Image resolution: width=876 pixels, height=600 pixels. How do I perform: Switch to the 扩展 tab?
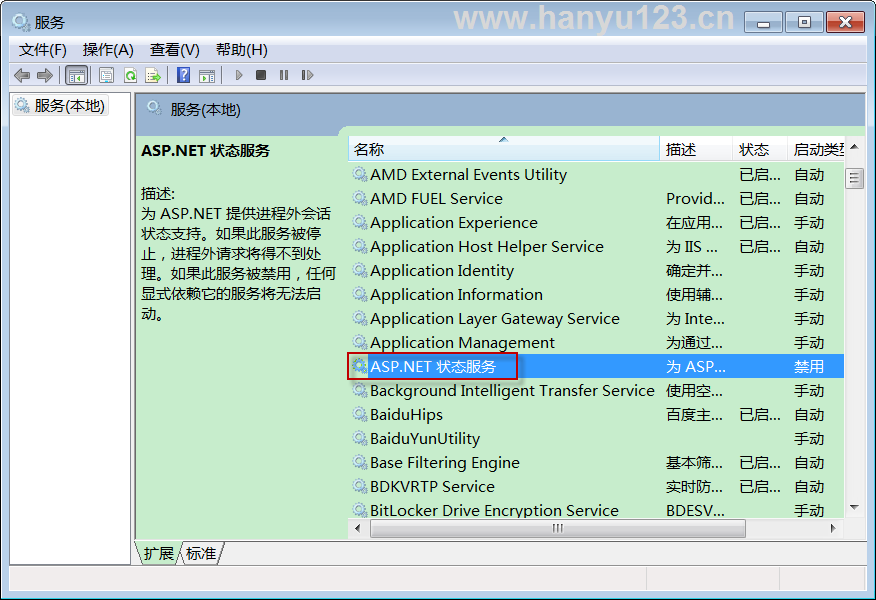coord(159,553)
